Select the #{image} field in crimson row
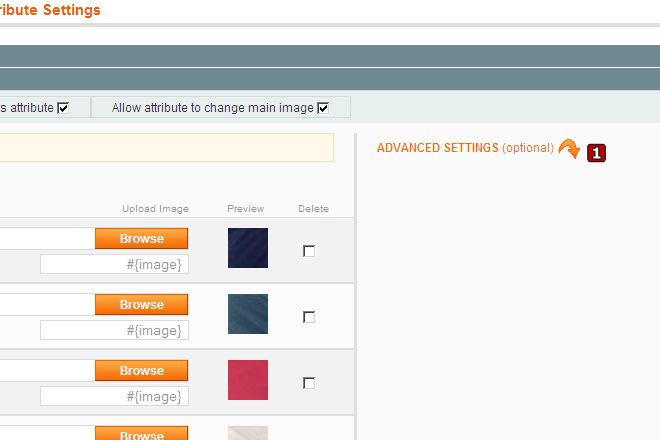The height and width of the screenshot is (440, 660). coord(114,397)
